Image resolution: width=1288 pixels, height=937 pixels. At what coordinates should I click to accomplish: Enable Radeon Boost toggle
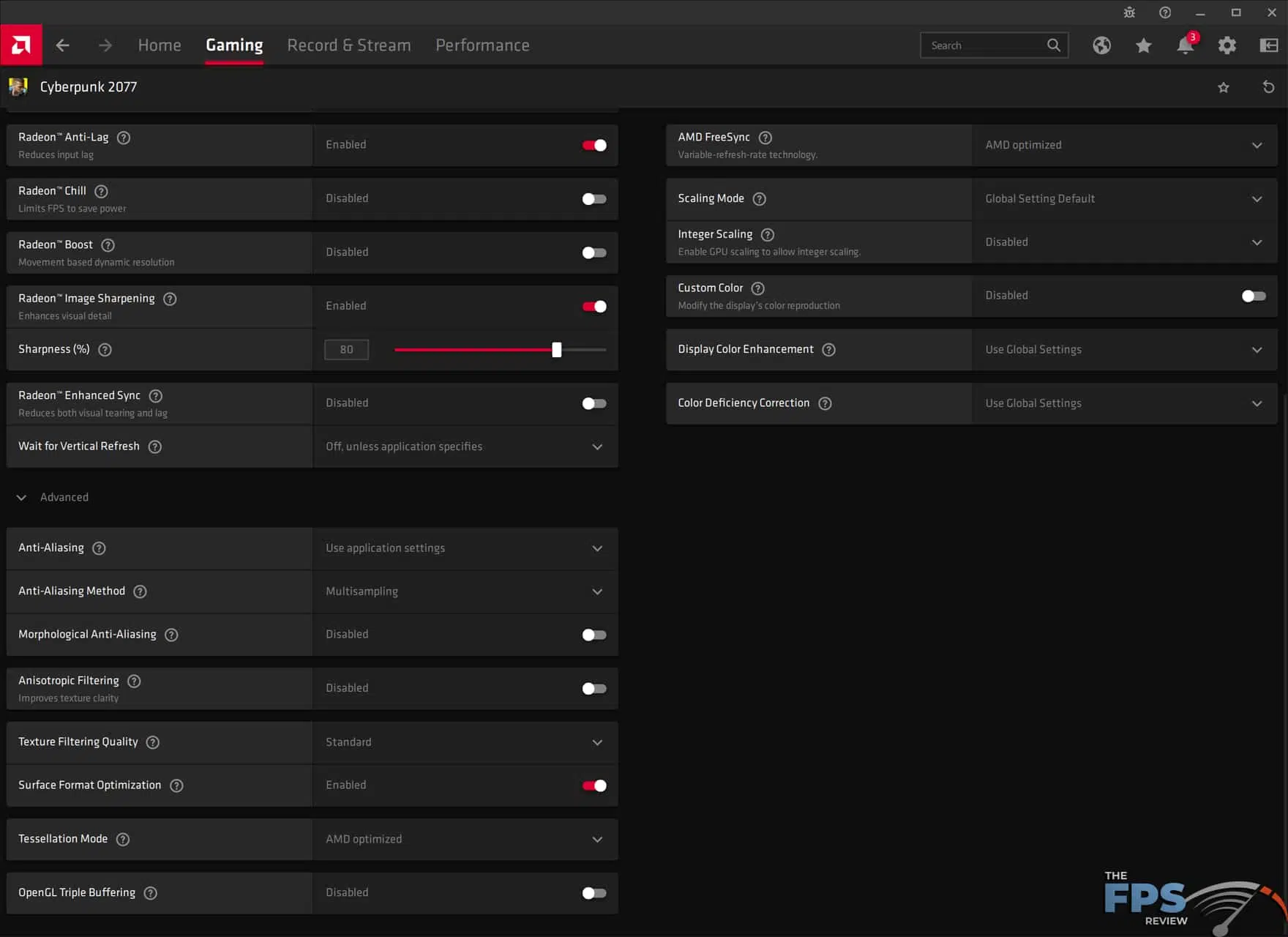click(x=594, y=253)
